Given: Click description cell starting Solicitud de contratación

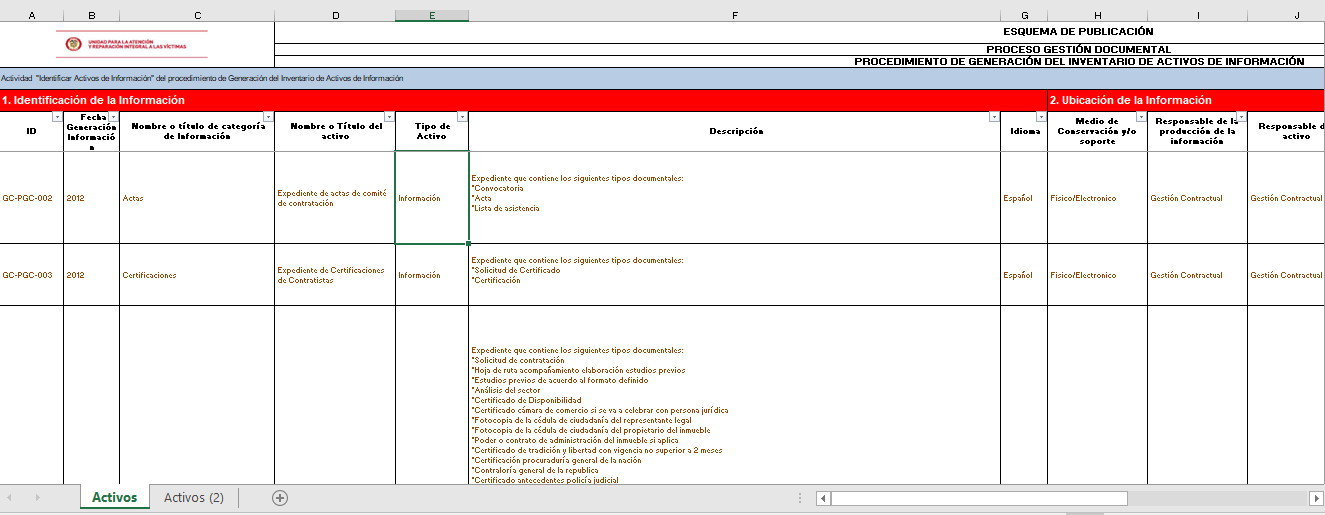Looking at the screenshot, I should click(x=734, y=395).
